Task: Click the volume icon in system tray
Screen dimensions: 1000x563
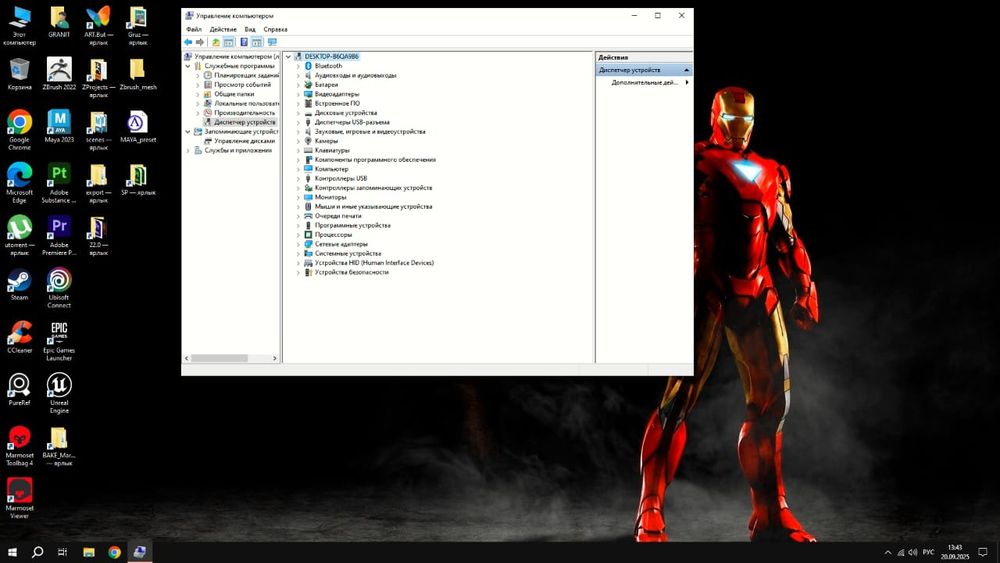Action: (913, 552)
